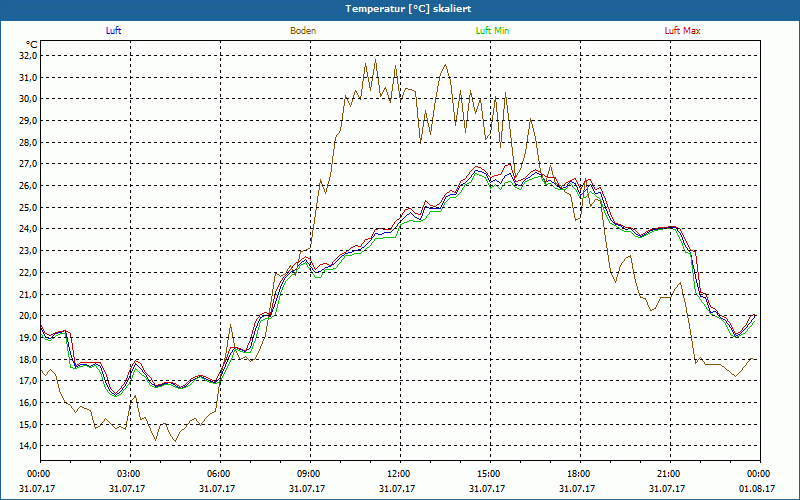Screen dimensions: 800x500
Task: Click the 30,0 y-axis label
Action: (x=28, y=99)
